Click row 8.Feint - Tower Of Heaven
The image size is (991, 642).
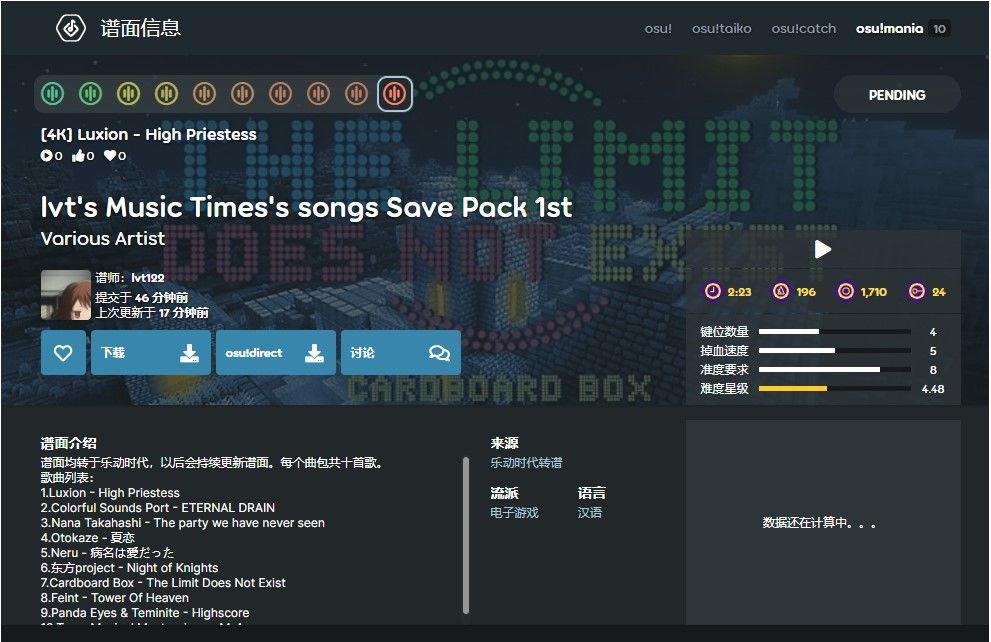[114, 598]
